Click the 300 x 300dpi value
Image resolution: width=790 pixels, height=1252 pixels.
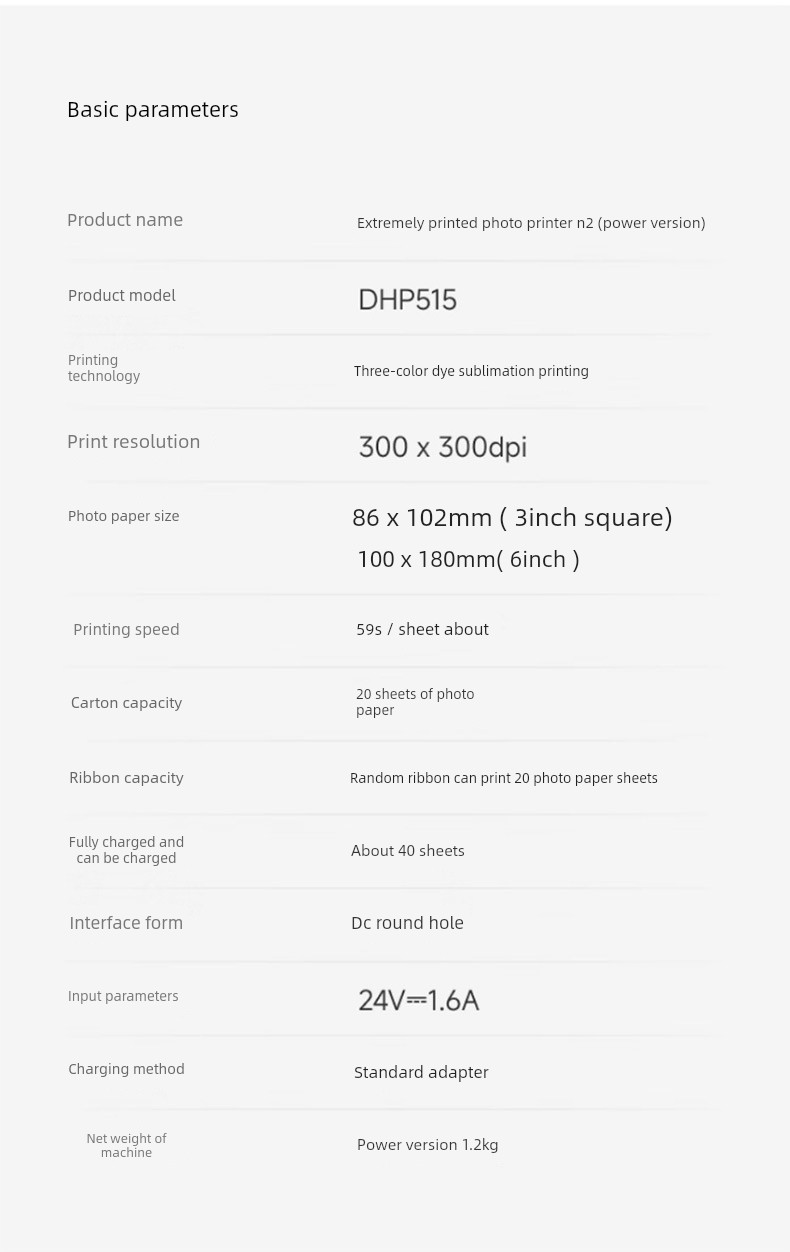pyautogui.click(x=442, y=447)
